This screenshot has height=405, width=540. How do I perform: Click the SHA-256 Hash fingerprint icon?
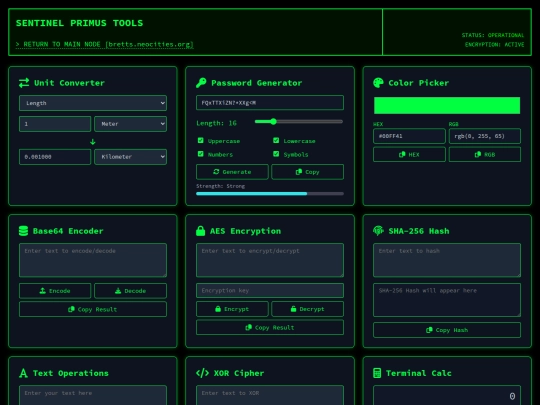[x=378, y=231]
